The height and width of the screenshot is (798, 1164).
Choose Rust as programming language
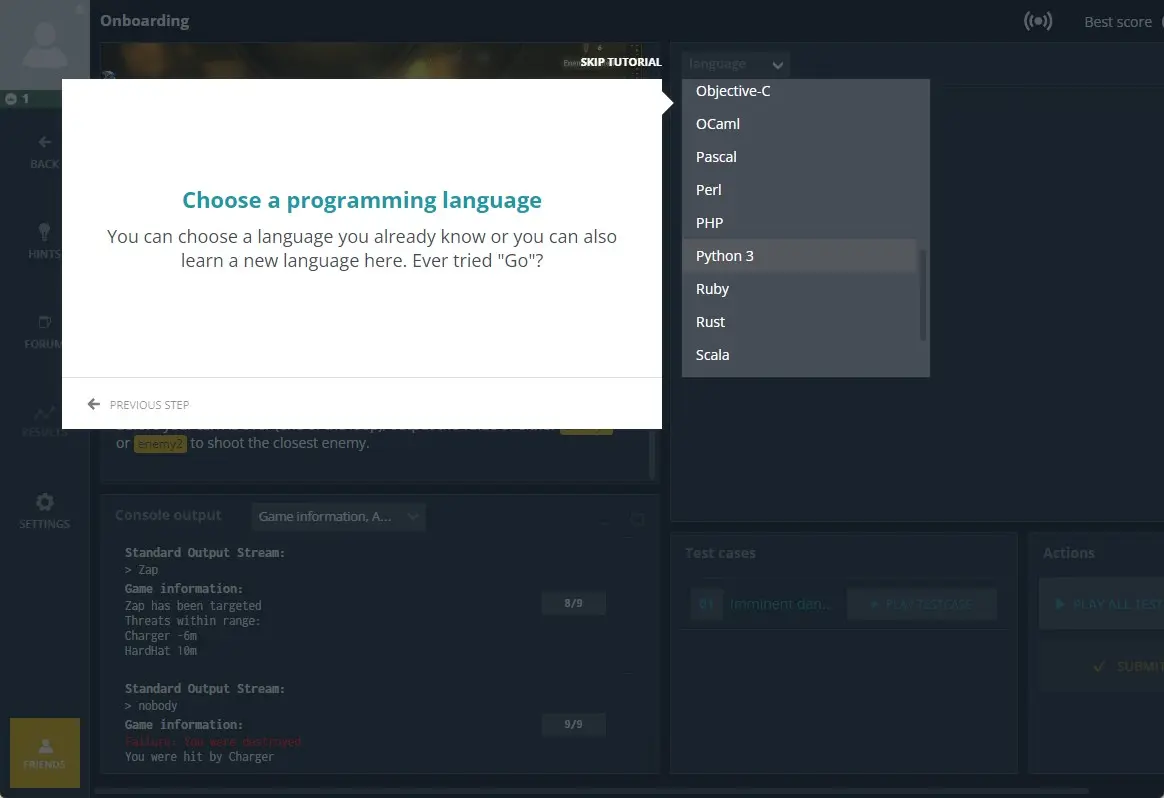(800, 322)
